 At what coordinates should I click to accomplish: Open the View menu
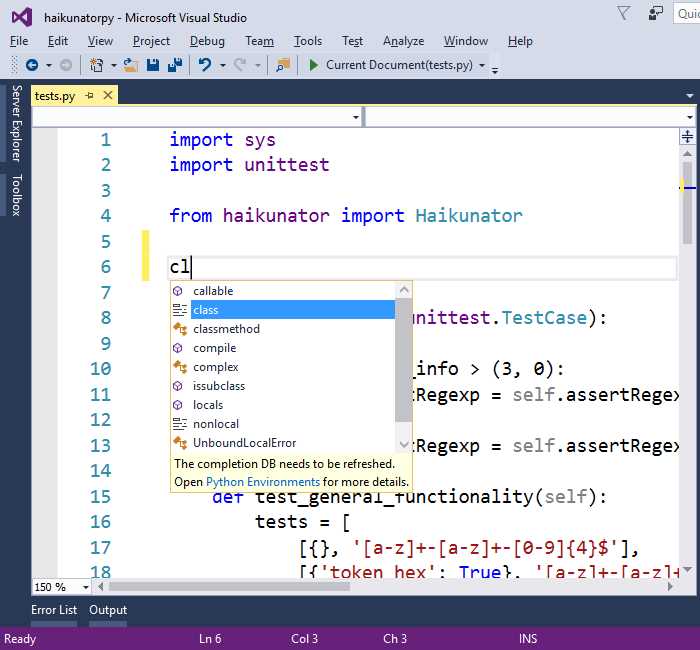(100, 41)
